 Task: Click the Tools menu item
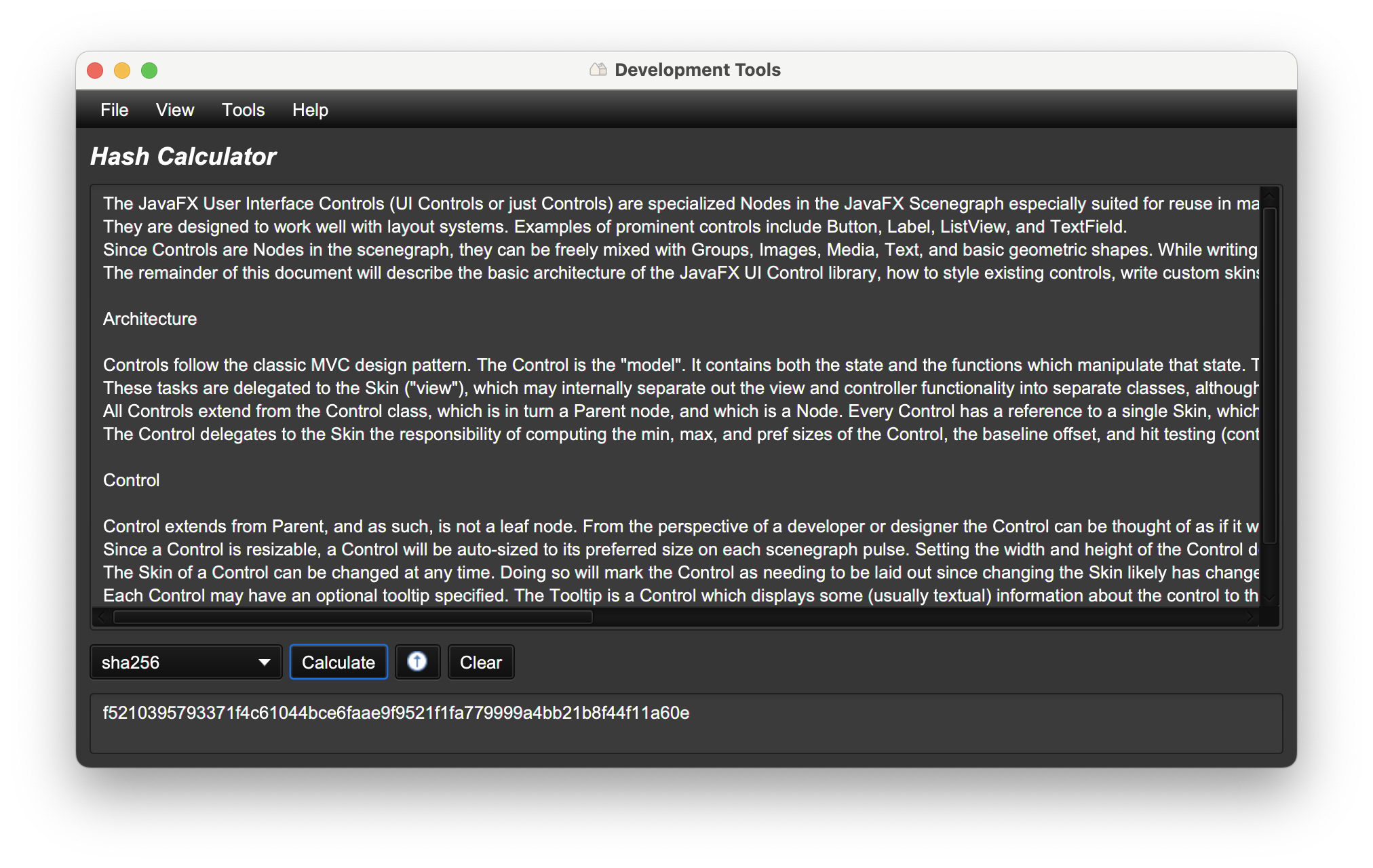pos(243,110)
